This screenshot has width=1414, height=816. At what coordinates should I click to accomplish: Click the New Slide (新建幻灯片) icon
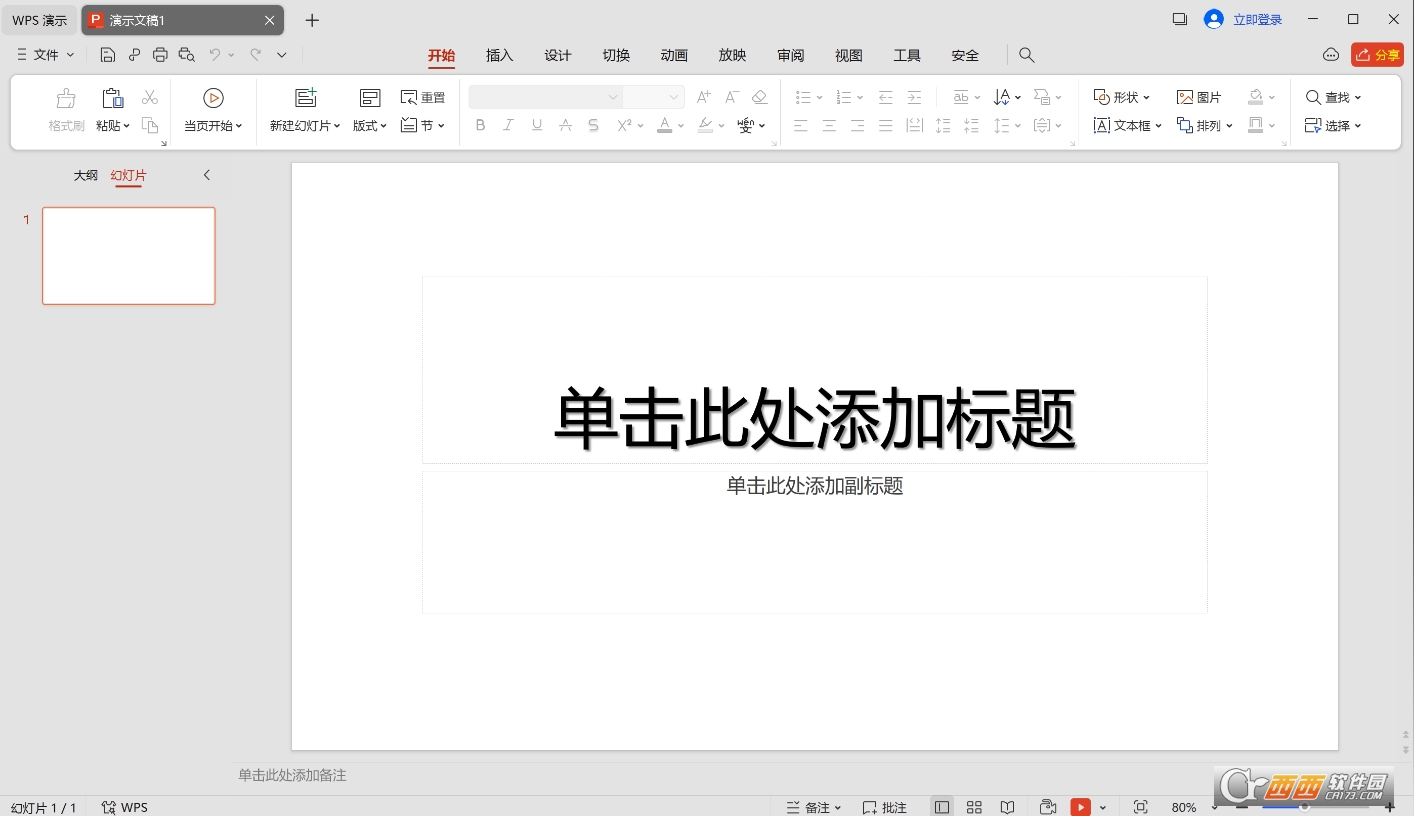(x=306, y=98)
